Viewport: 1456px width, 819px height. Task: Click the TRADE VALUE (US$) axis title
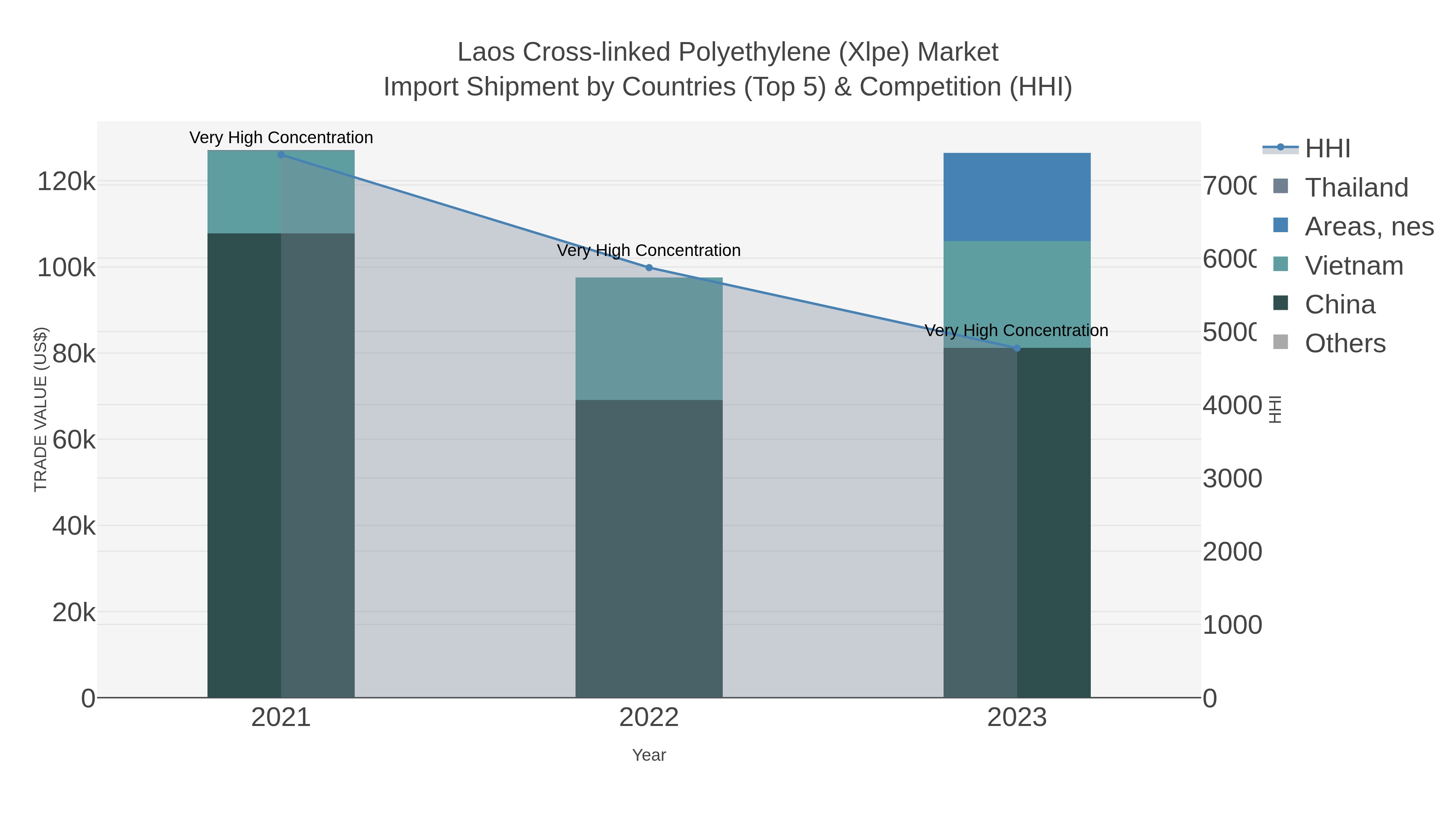[41, 409]
